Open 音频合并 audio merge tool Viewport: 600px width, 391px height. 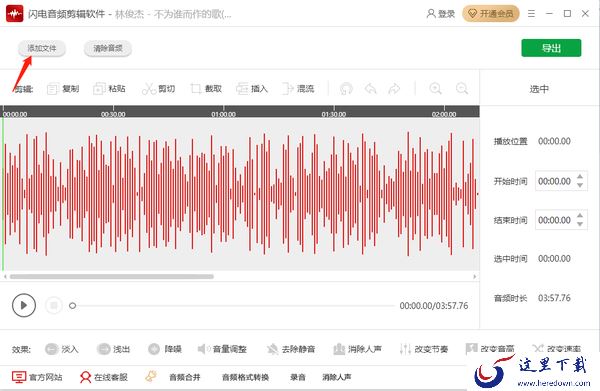(185, 377)
